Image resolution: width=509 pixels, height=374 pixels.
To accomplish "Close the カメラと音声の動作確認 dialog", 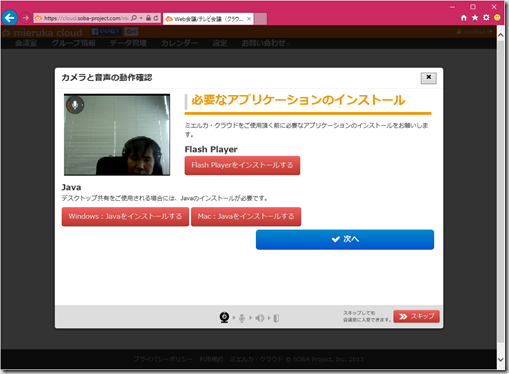I will click(429, 78).
